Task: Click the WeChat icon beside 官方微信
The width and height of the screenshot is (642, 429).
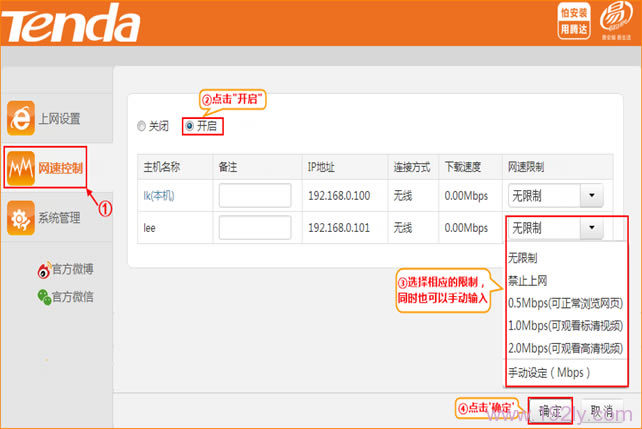Action: [43, 296]
